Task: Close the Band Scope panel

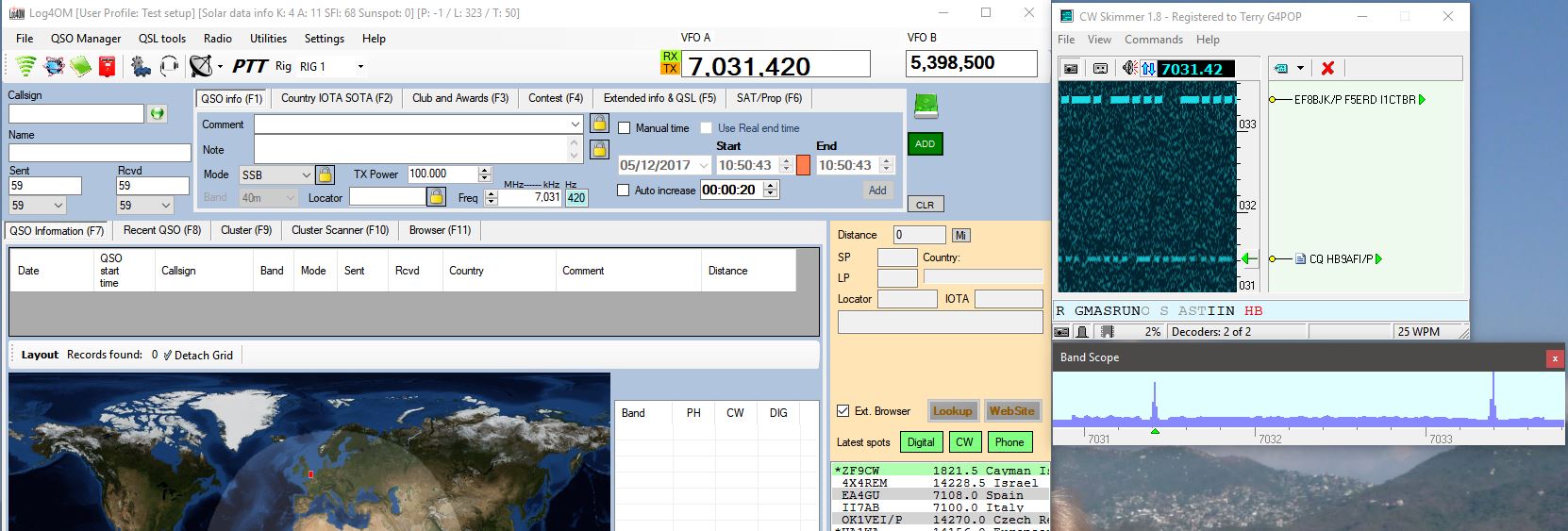Action: (x=1555, y=358)
